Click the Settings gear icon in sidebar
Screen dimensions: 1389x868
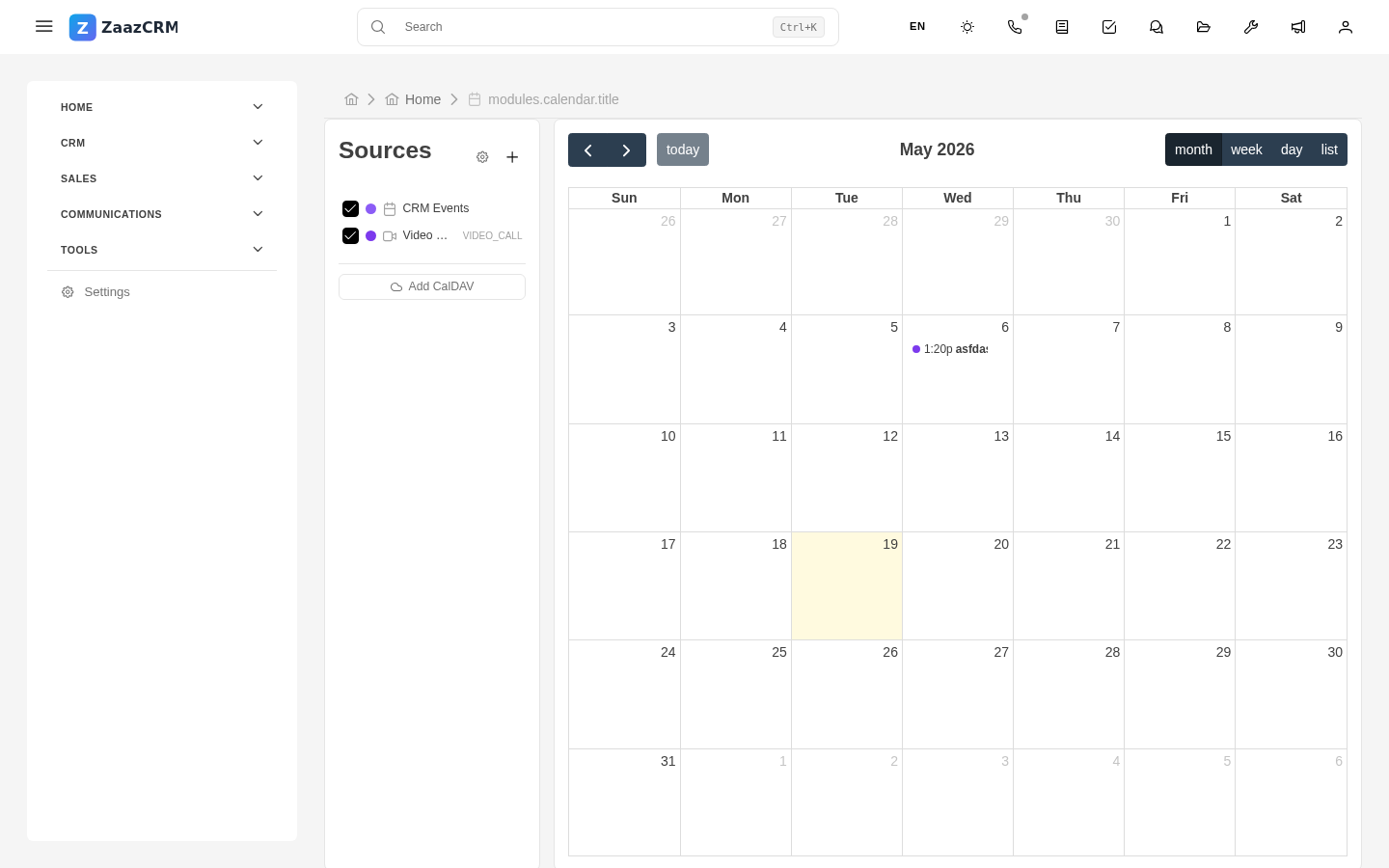point(68,292)
